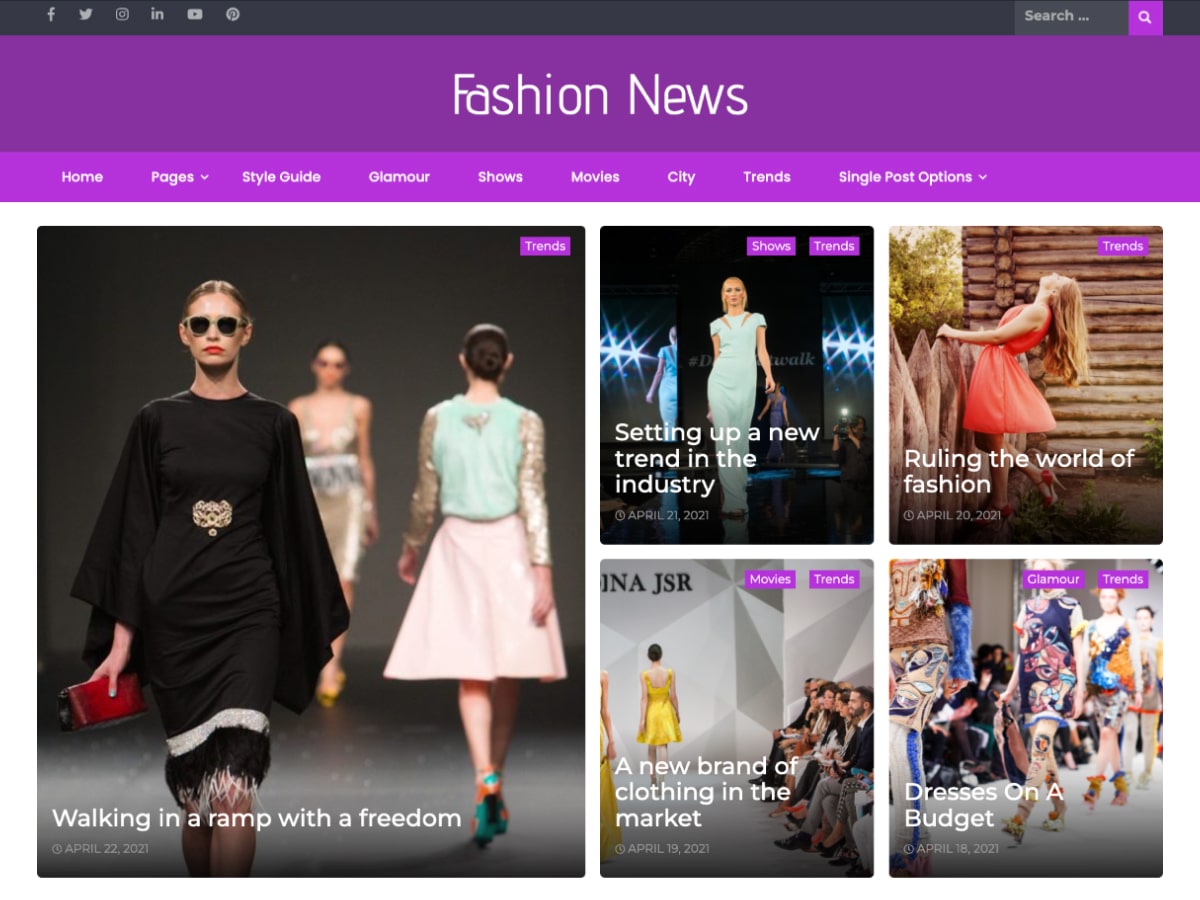Image resolution: width=1200 pixels, height=900 pixels.
Task: Open the article Walking in a ramp with a freedom
Action: coord(256,818)
